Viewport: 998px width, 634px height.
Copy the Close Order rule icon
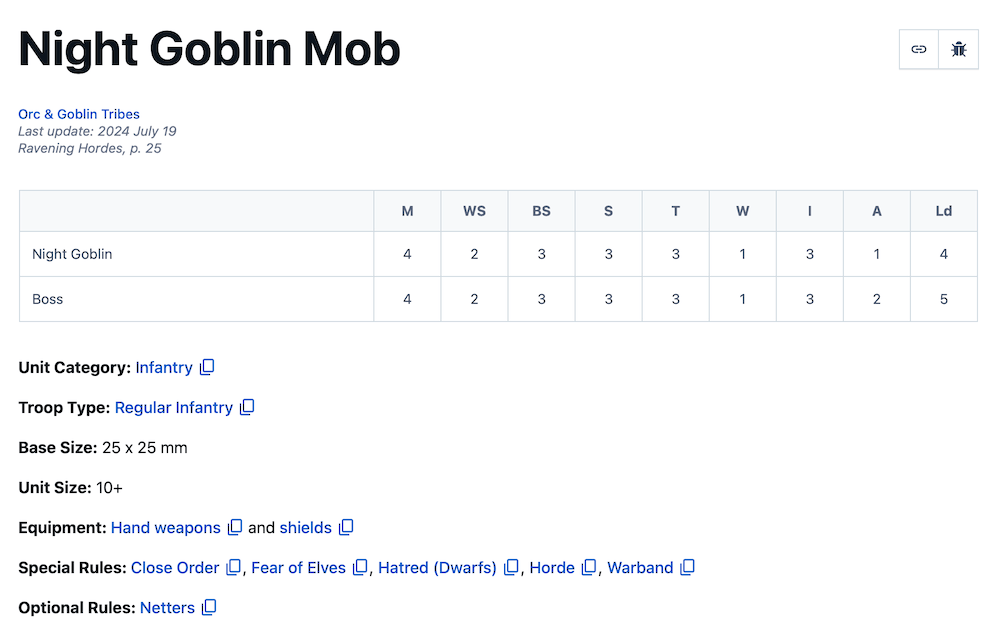point(233,568)
